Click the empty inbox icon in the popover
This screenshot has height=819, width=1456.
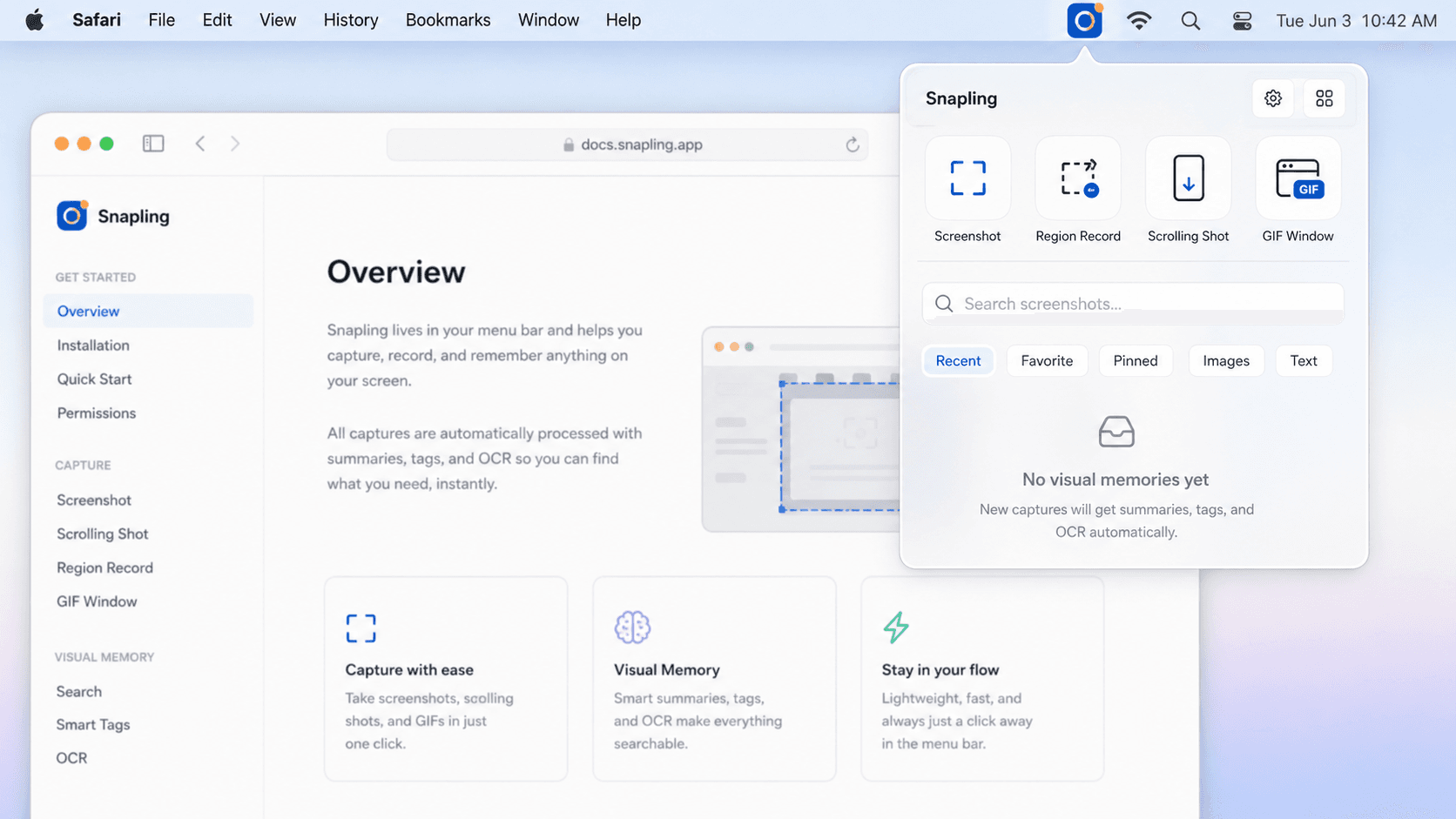[1116, 432]
